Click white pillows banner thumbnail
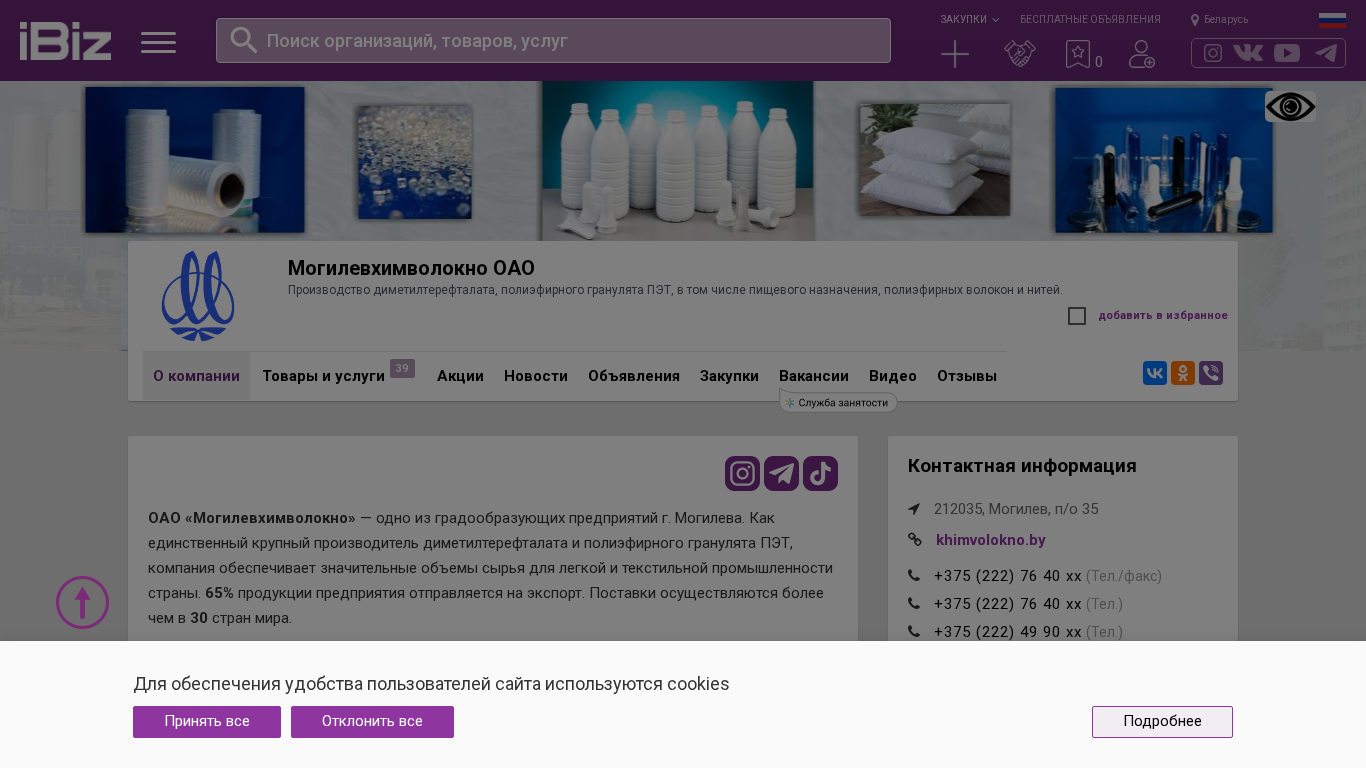This screenshot has height=768, width=1366. tap(935, 160)
